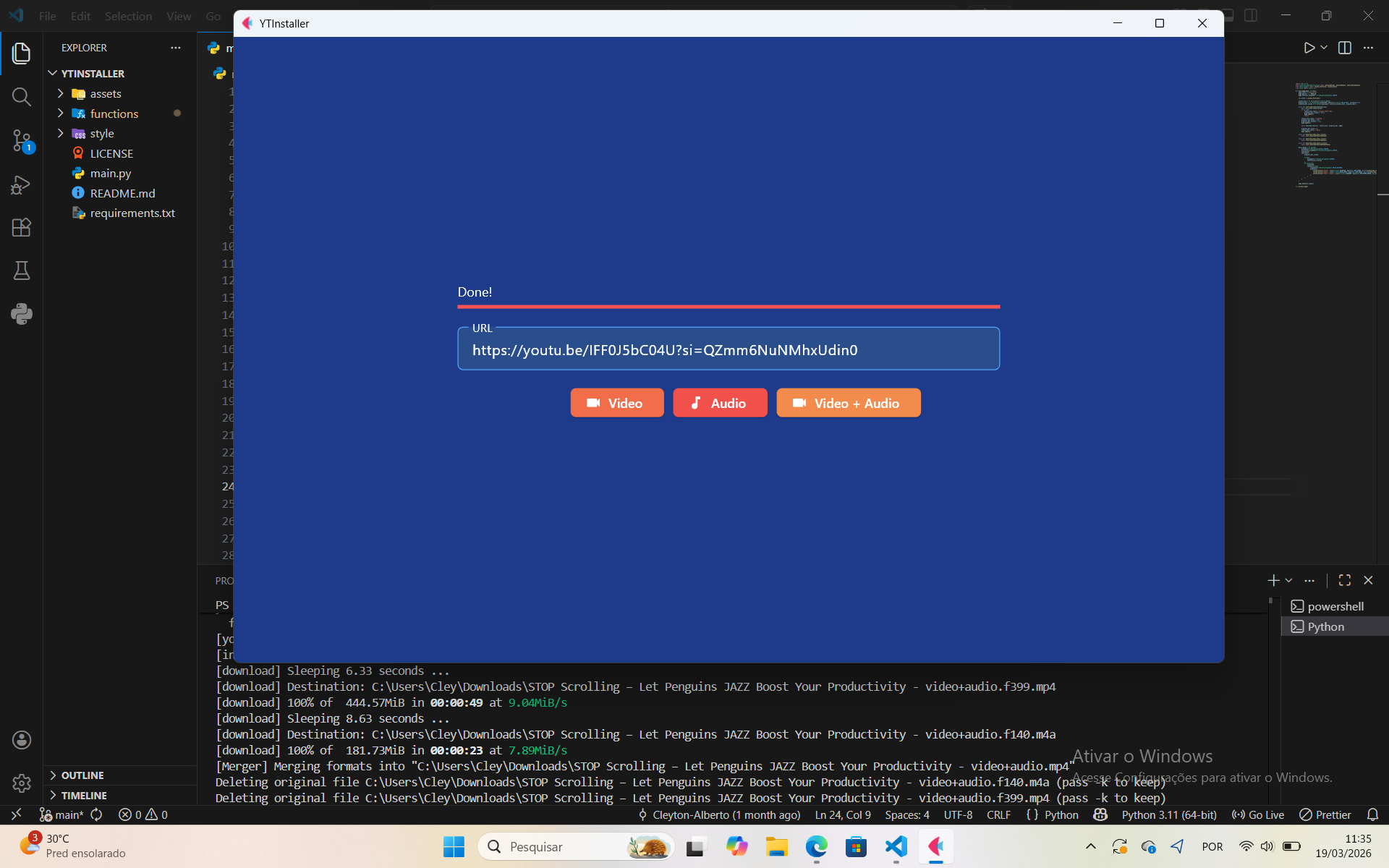1389x868 pixels.
Task: Expand the assets folder
Action: (106, 94)
